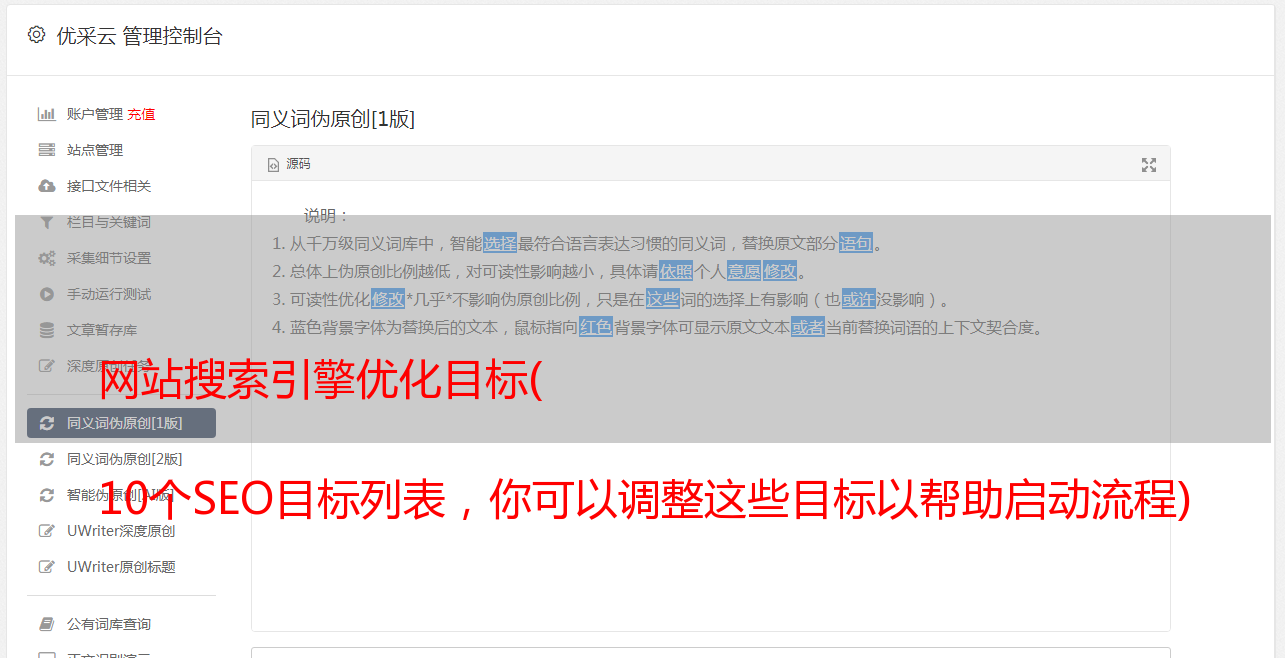This screenshot has height=658, width=1285.
Task: Click play icon of 手动运行测试
Action: (46, 294)
